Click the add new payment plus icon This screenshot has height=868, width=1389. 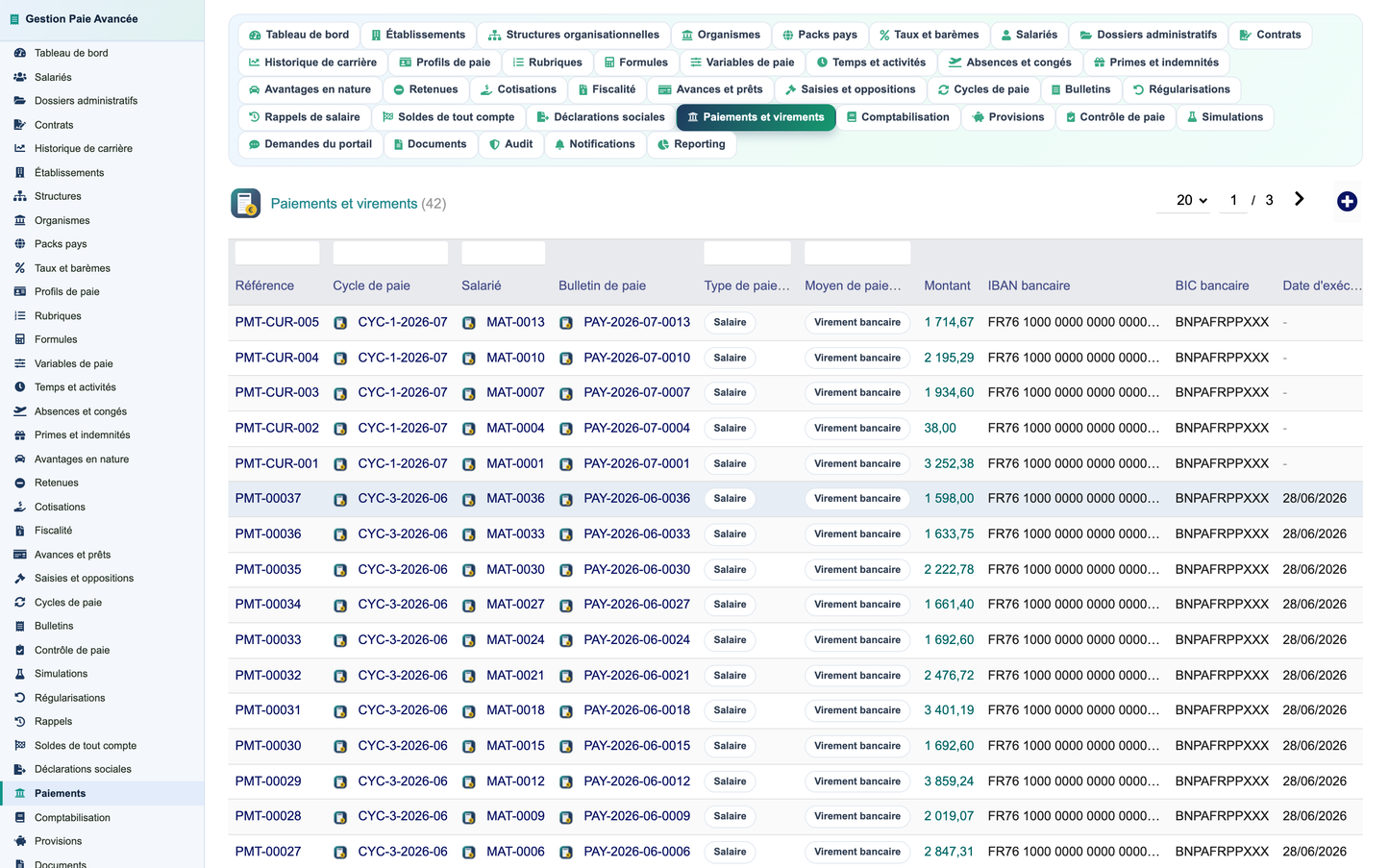(1347, 201)
